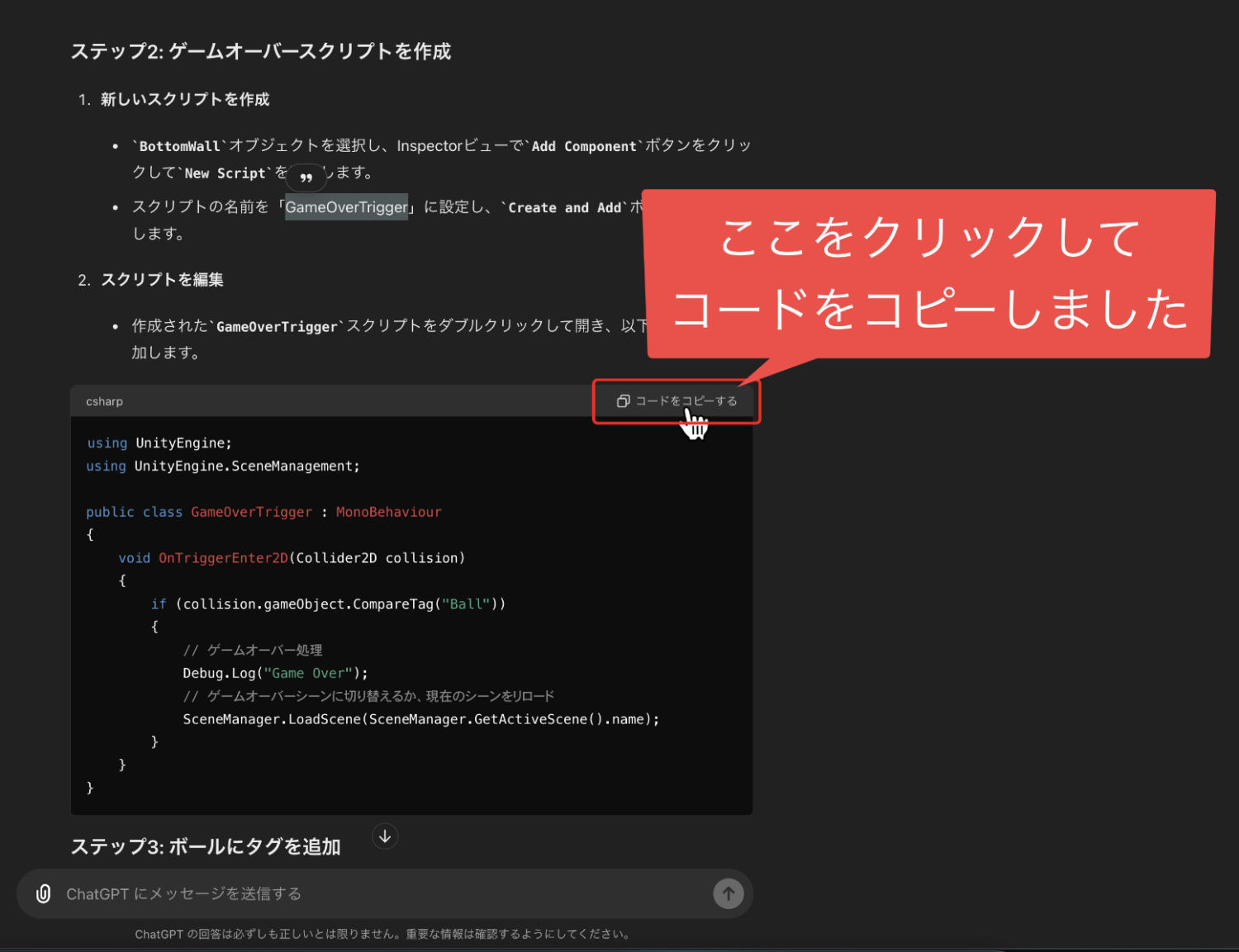Click the highlighted GameOverTrigger text
This screenshot has width=1239, height=952.
347,207
